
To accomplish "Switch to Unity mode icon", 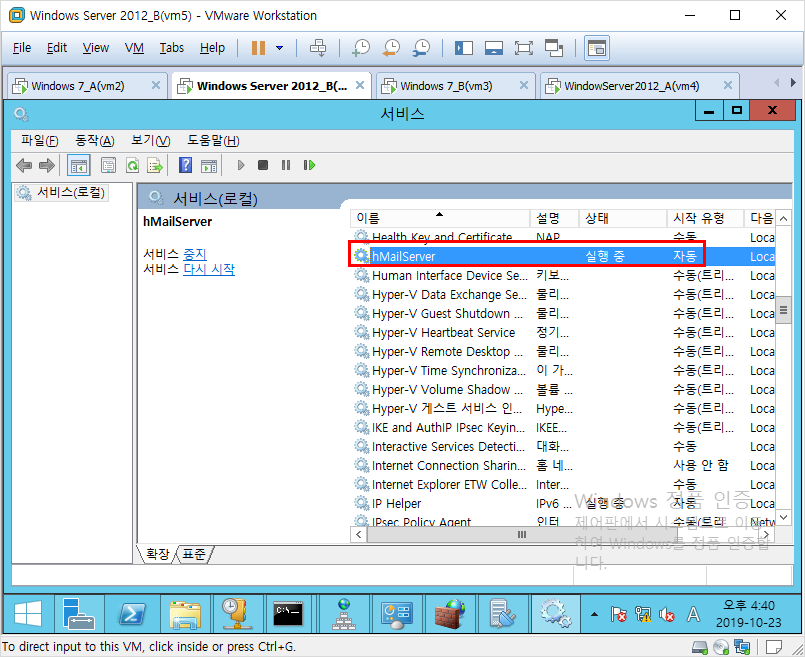I will pos(554,48).
